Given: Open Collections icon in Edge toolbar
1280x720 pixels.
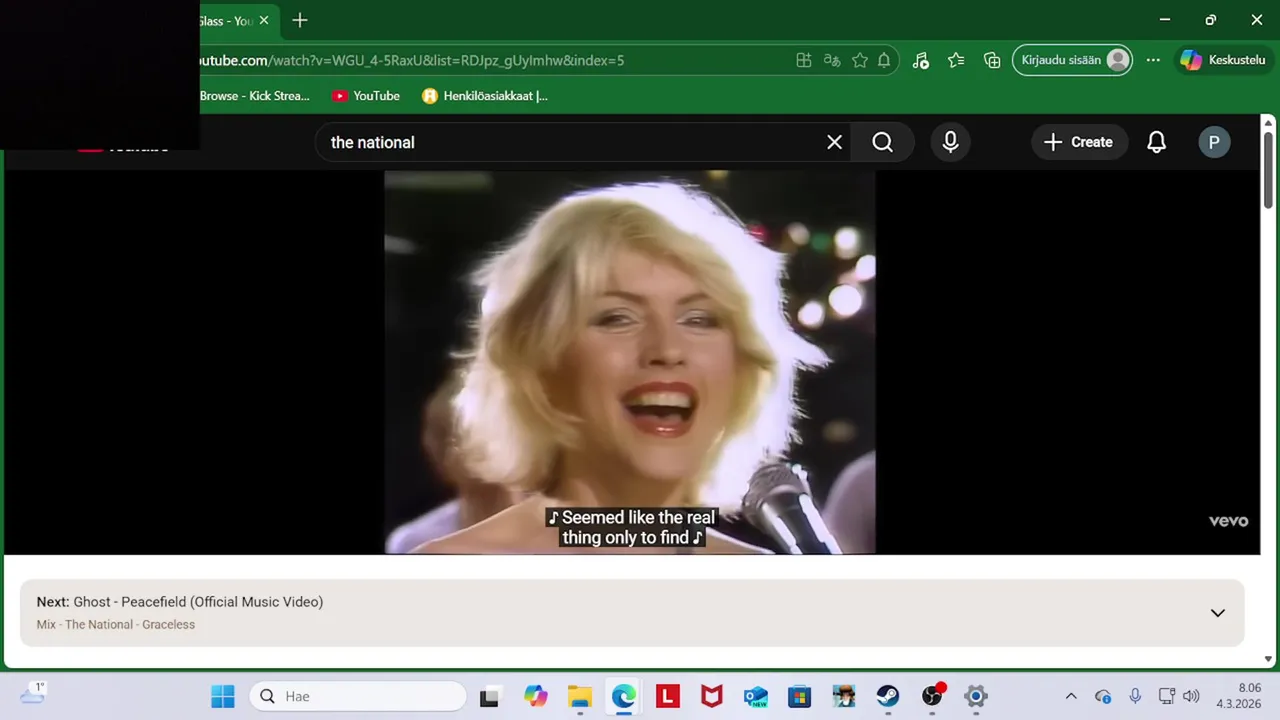Looking at the screenshot, I should coord(992,60).
